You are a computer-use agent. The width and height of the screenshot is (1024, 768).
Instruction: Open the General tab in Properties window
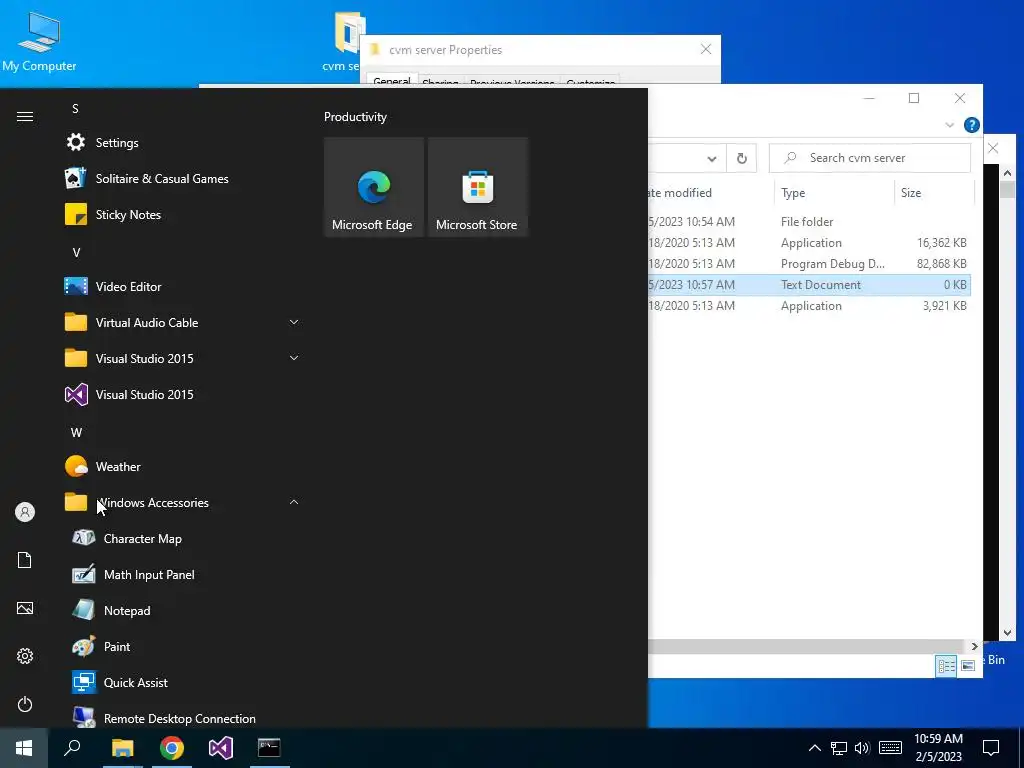392,81
